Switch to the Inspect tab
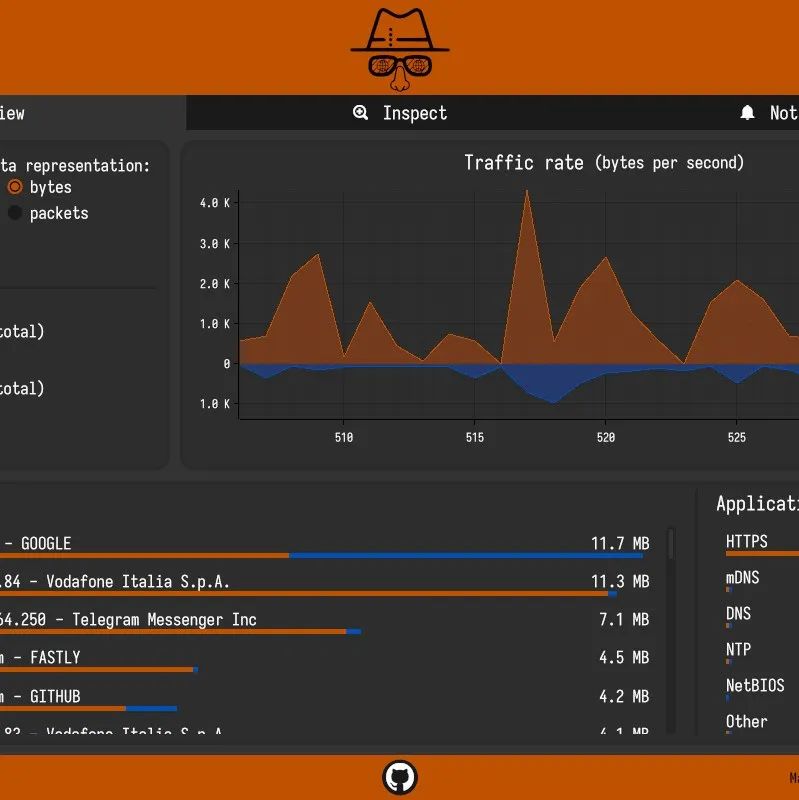The image size is (799, 800). [x=400, y=113]
